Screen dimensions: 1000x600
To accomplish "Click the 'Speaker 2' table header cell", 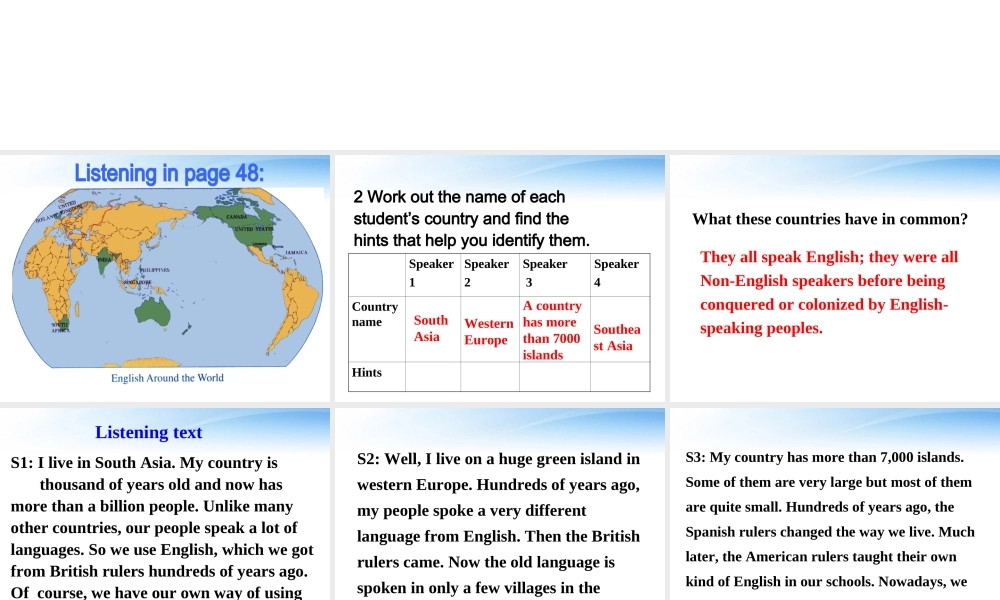I will pos(490,274).
